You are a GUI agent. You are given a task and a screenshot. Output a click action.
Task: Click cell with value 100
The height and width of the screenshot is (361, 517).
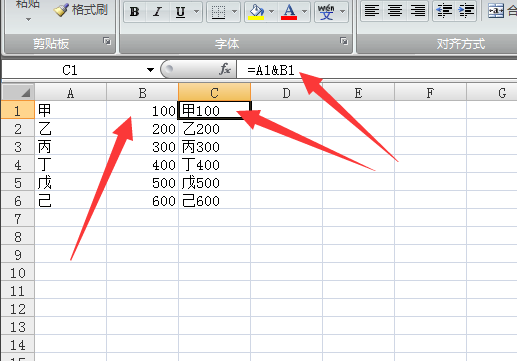pyautogui.click(x=142, y=110)
